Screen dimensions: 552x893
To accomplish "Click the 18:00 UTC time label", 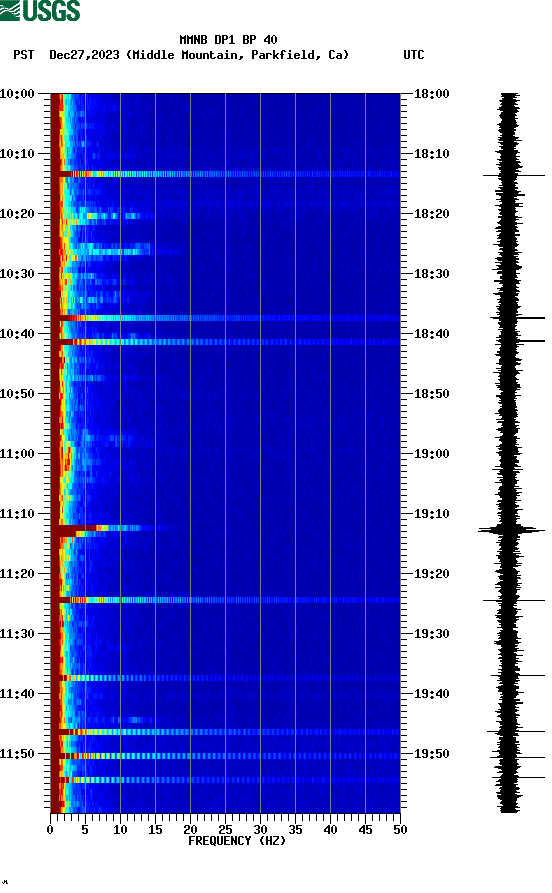I will 432,93.
